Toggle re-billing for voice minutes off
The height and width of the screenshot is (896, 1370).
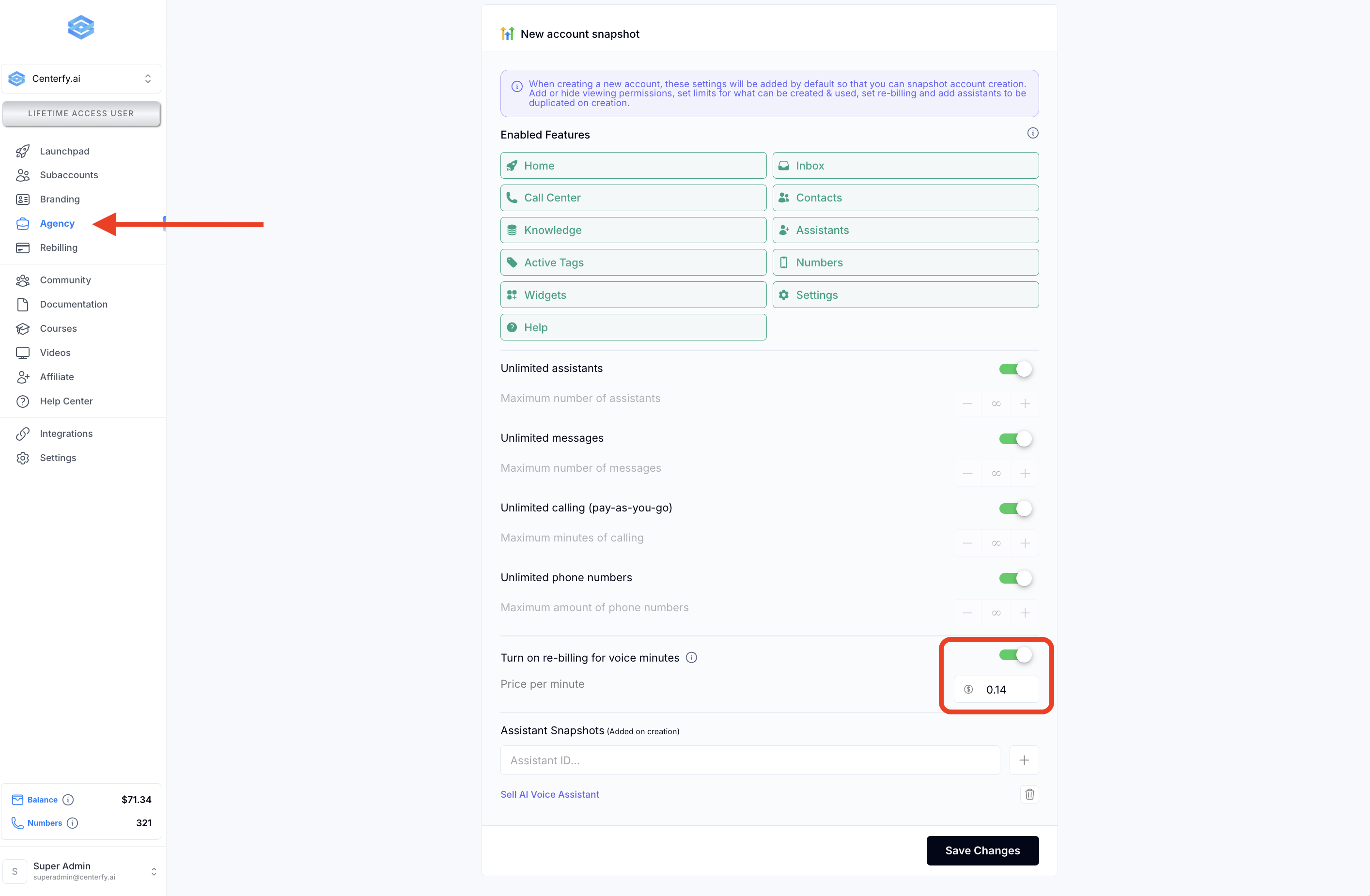[x=1015, y=655]
